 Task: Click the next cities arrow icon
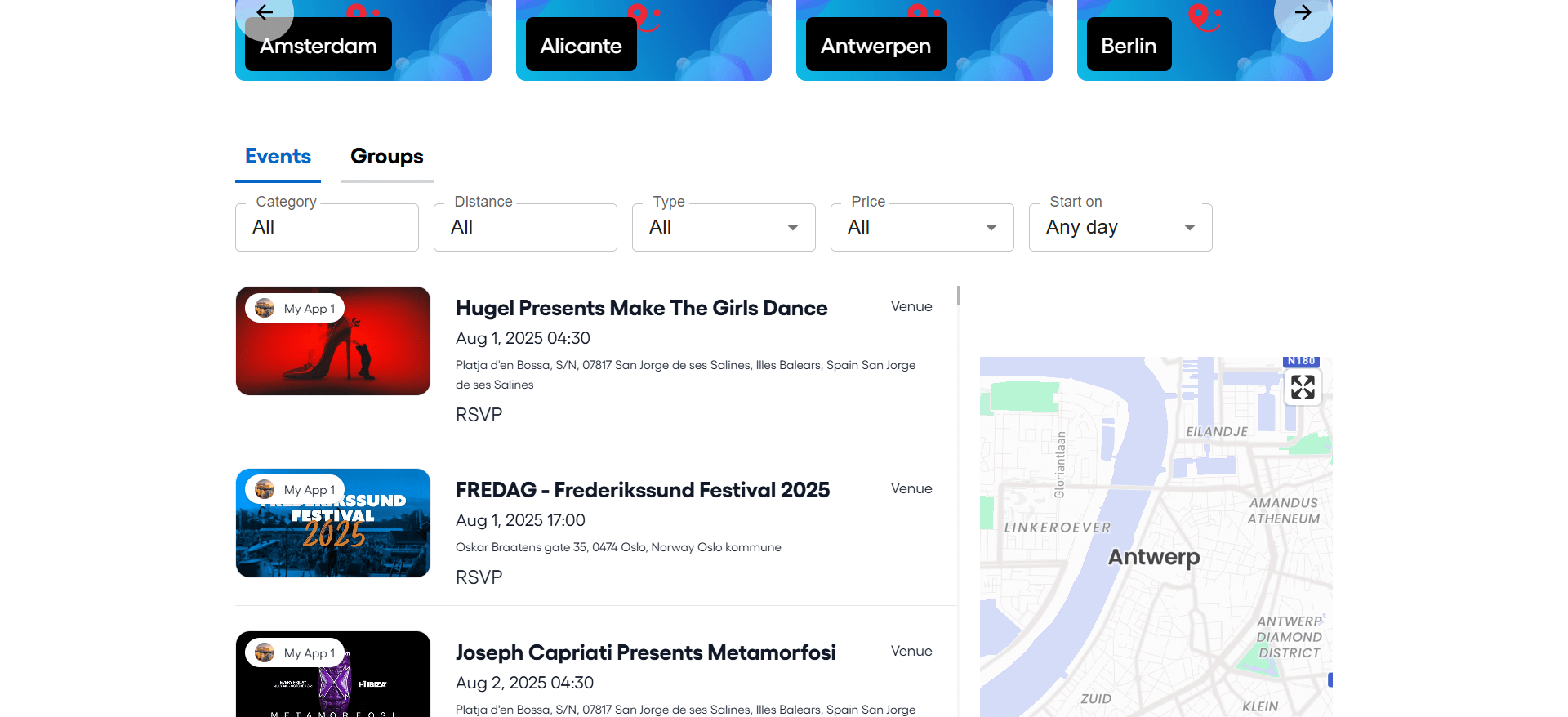point(1303,12)
